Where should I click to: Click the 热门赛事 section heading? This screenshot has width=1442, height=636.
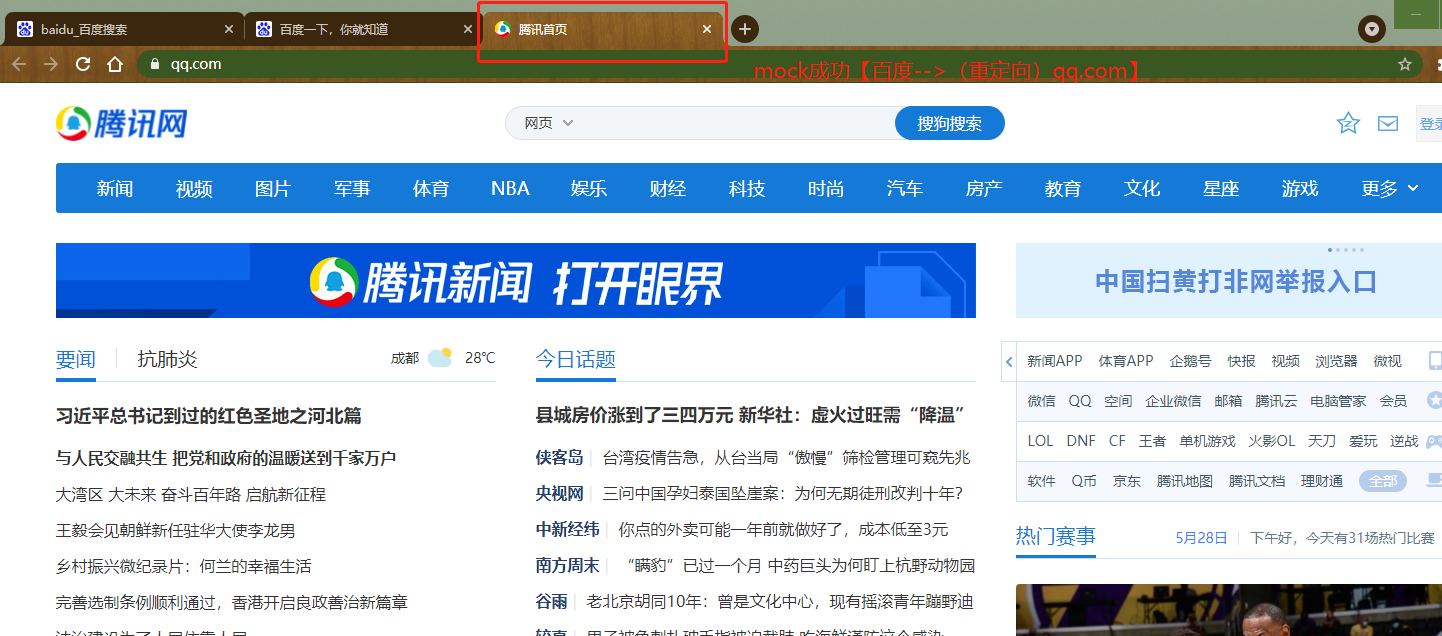tap(1056, 537)
